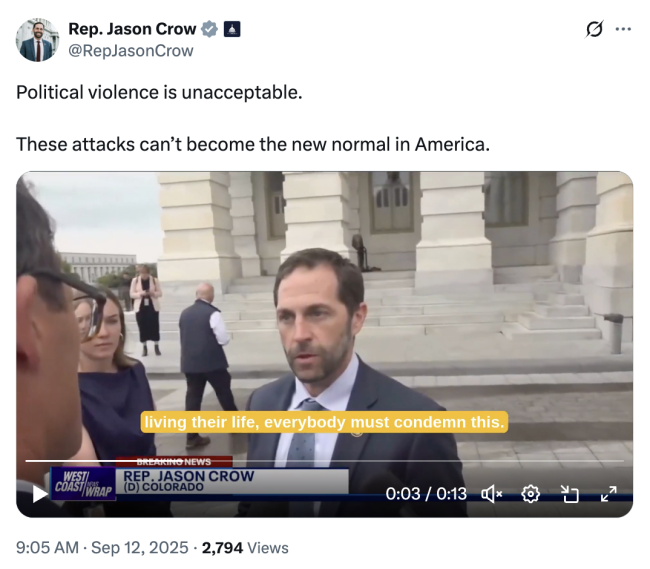Seek along the video progress bar

click(x=325, y=460)
